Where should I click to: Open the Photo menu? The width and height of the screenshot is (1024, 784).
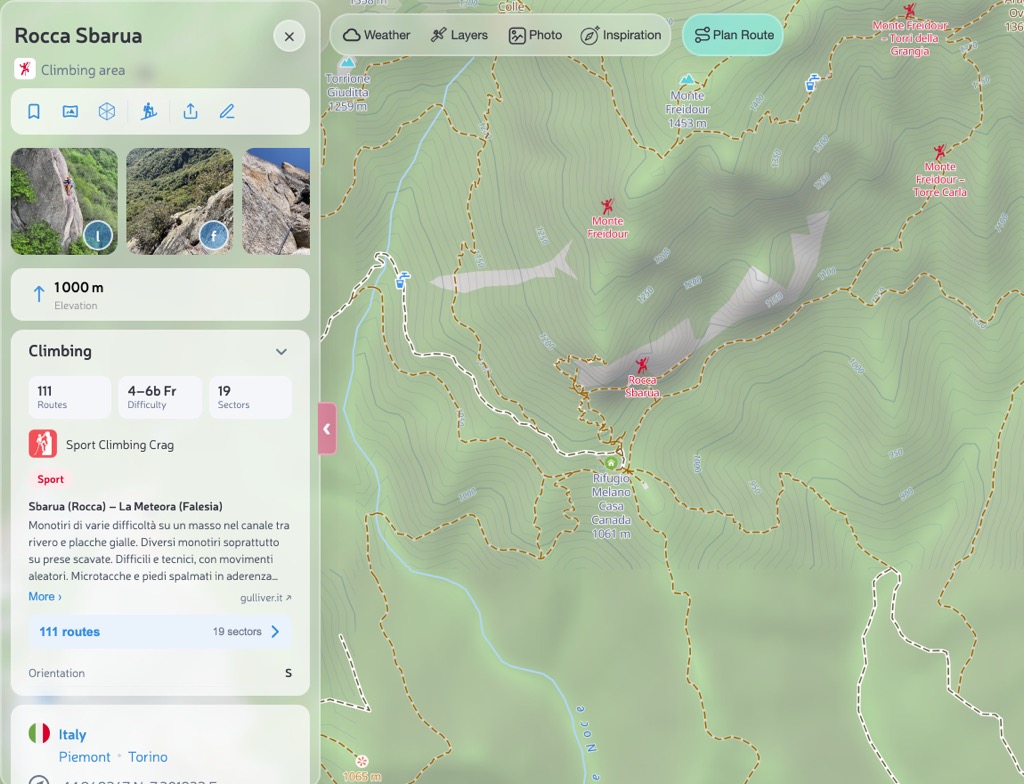[536, 35]
